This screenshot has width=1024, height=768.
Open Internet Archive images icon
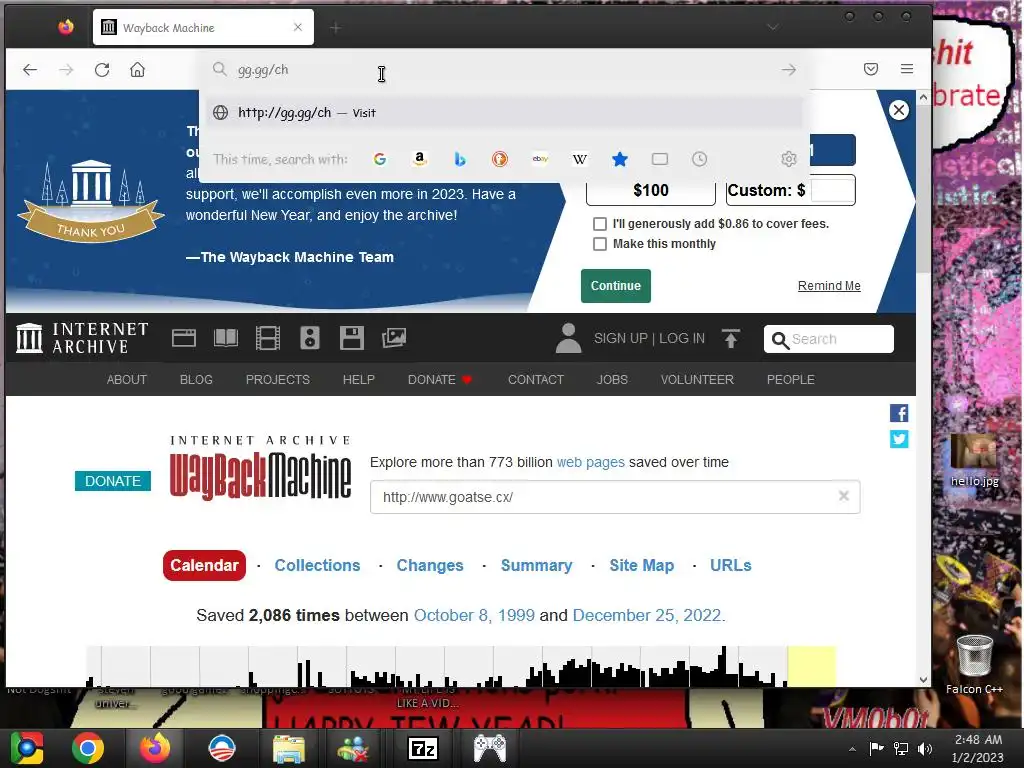pos(394,338)
